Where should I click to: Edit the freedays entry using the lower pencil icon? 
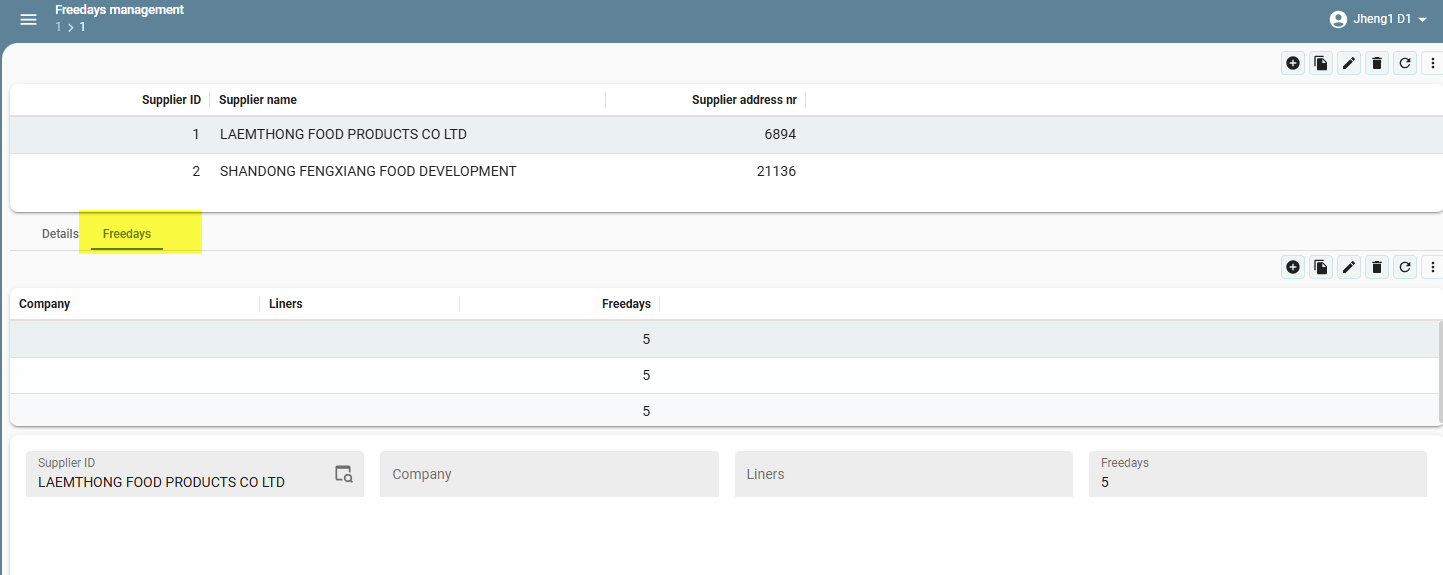click(1349, 267)
